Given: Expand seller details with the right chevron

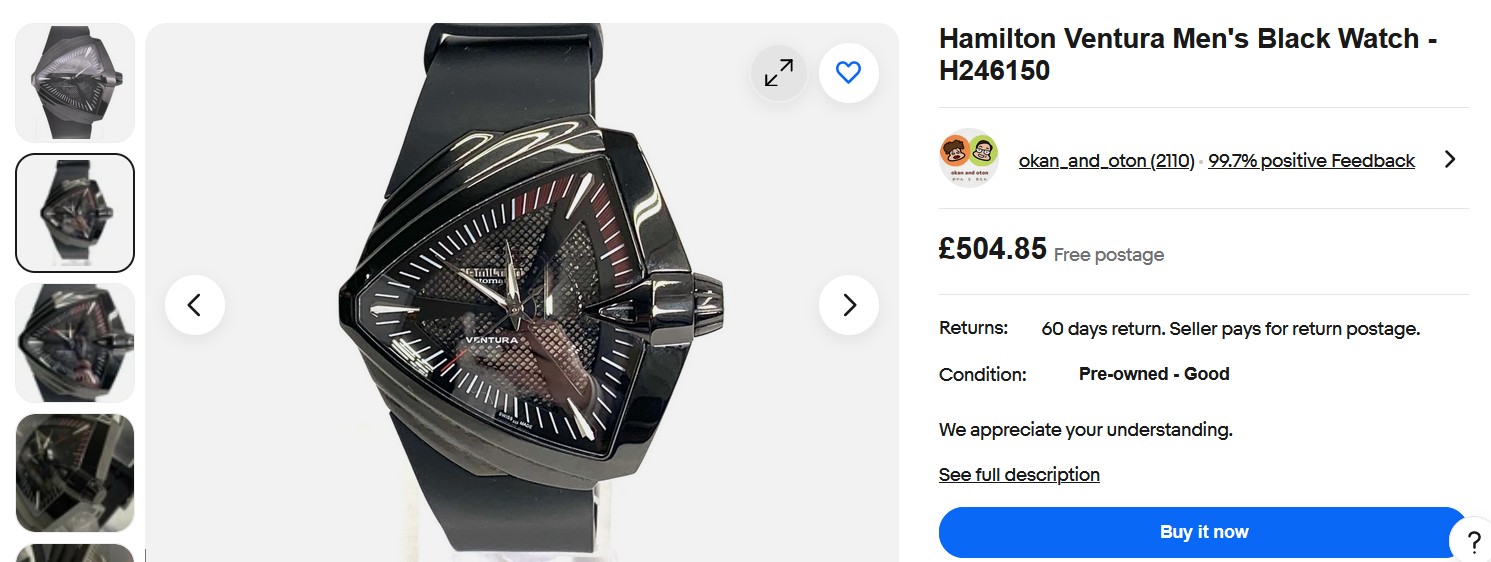Looking at the screenshot, I should pyautogui.click(x=1449, y=159).
